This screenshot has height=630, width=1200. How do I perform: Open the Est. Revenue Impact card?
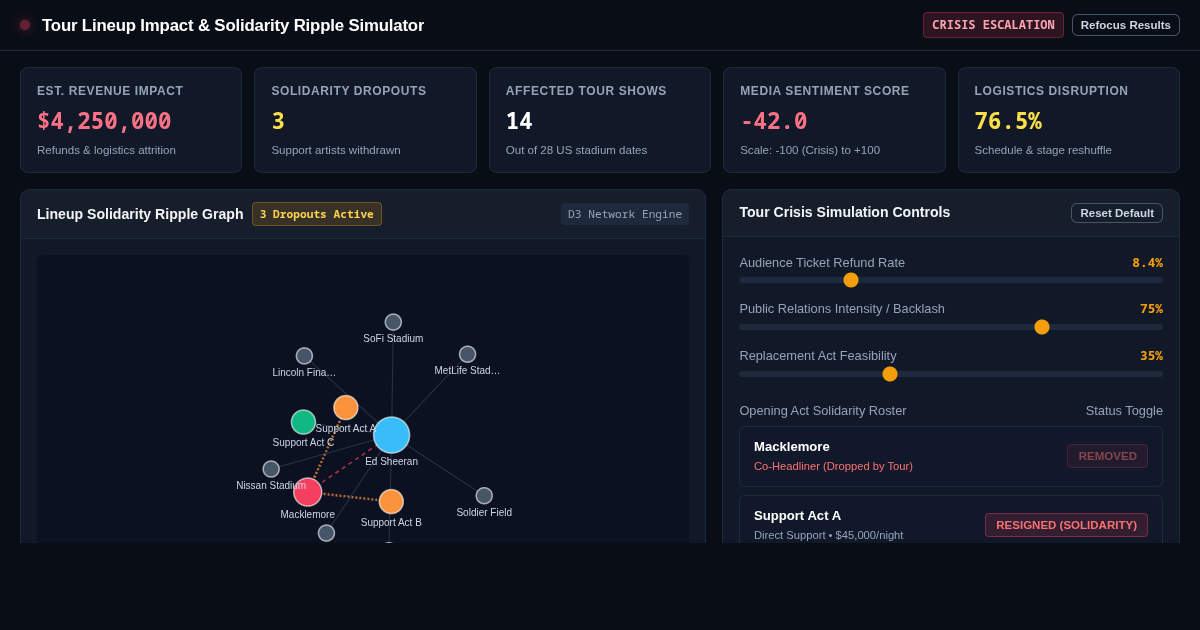[x=131, y=120]
